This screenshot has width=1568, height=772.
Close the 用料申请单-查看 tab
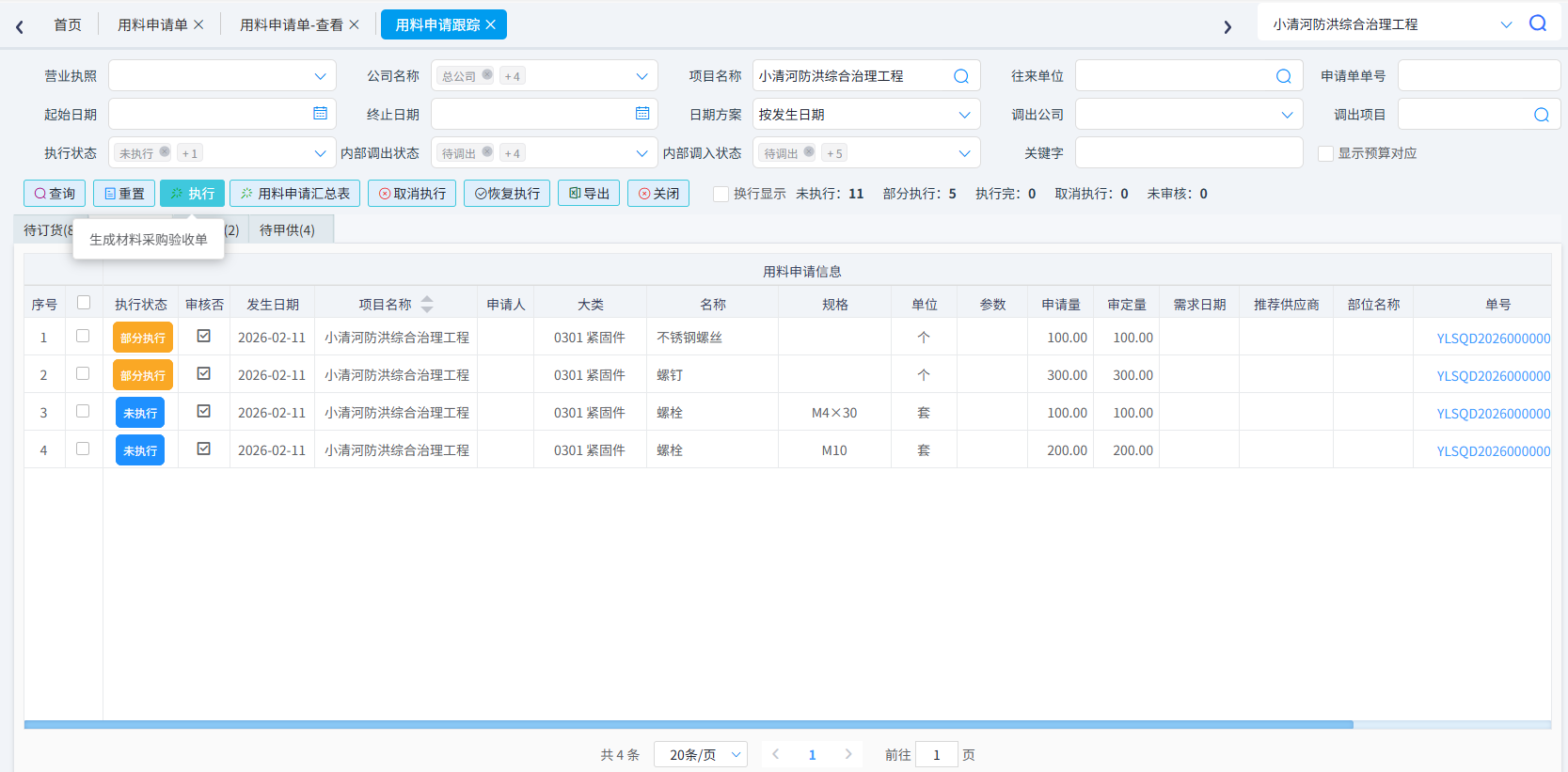355,24
